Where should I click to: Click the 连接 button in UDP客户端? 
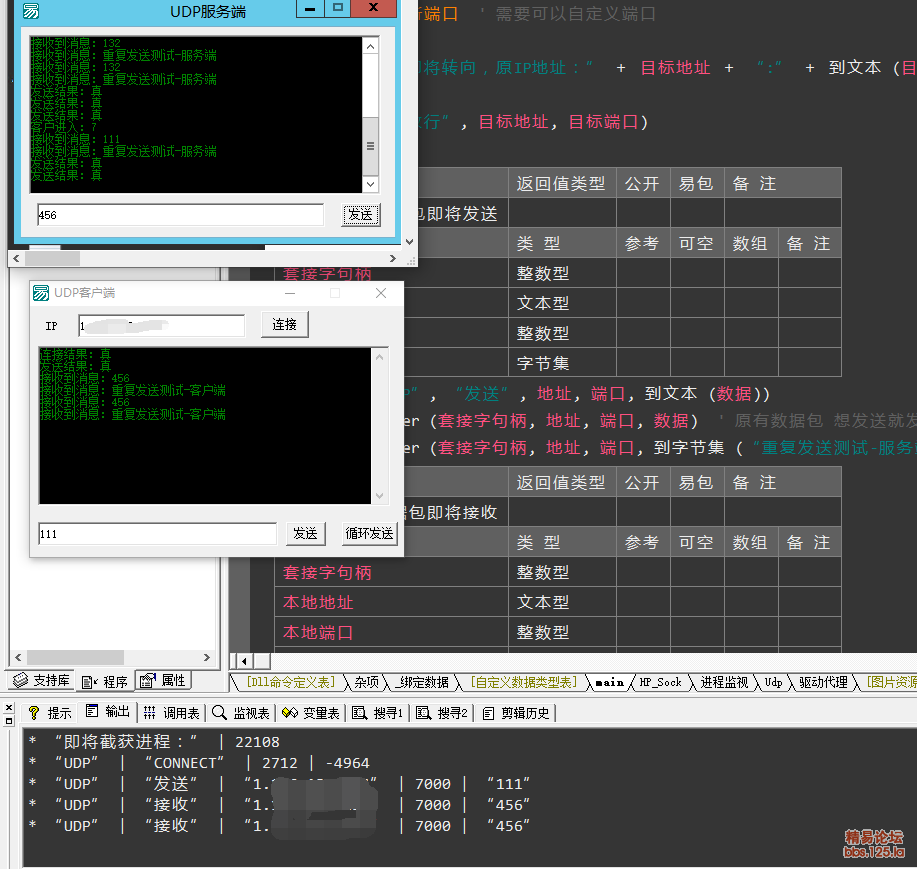point(284,325)
